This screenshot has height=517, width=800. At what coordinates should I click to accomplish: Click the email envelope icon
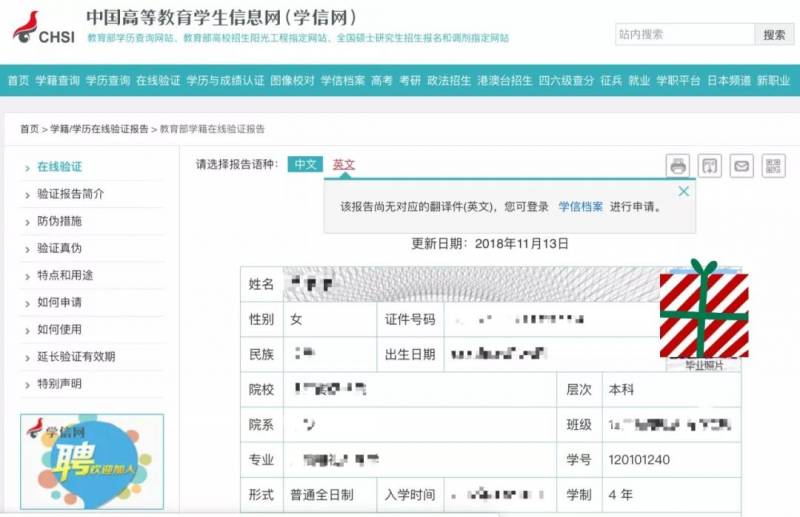click(741, 166)
